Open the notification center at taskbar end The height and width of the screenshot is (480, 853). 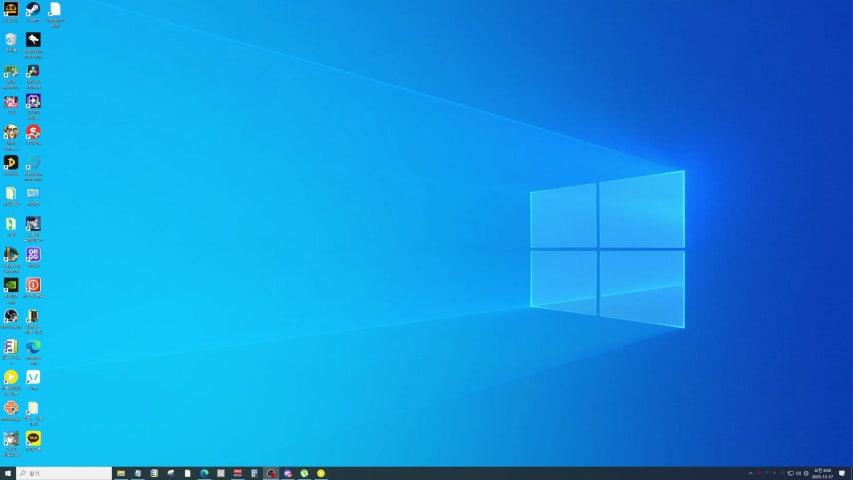(x=843, y=473)
